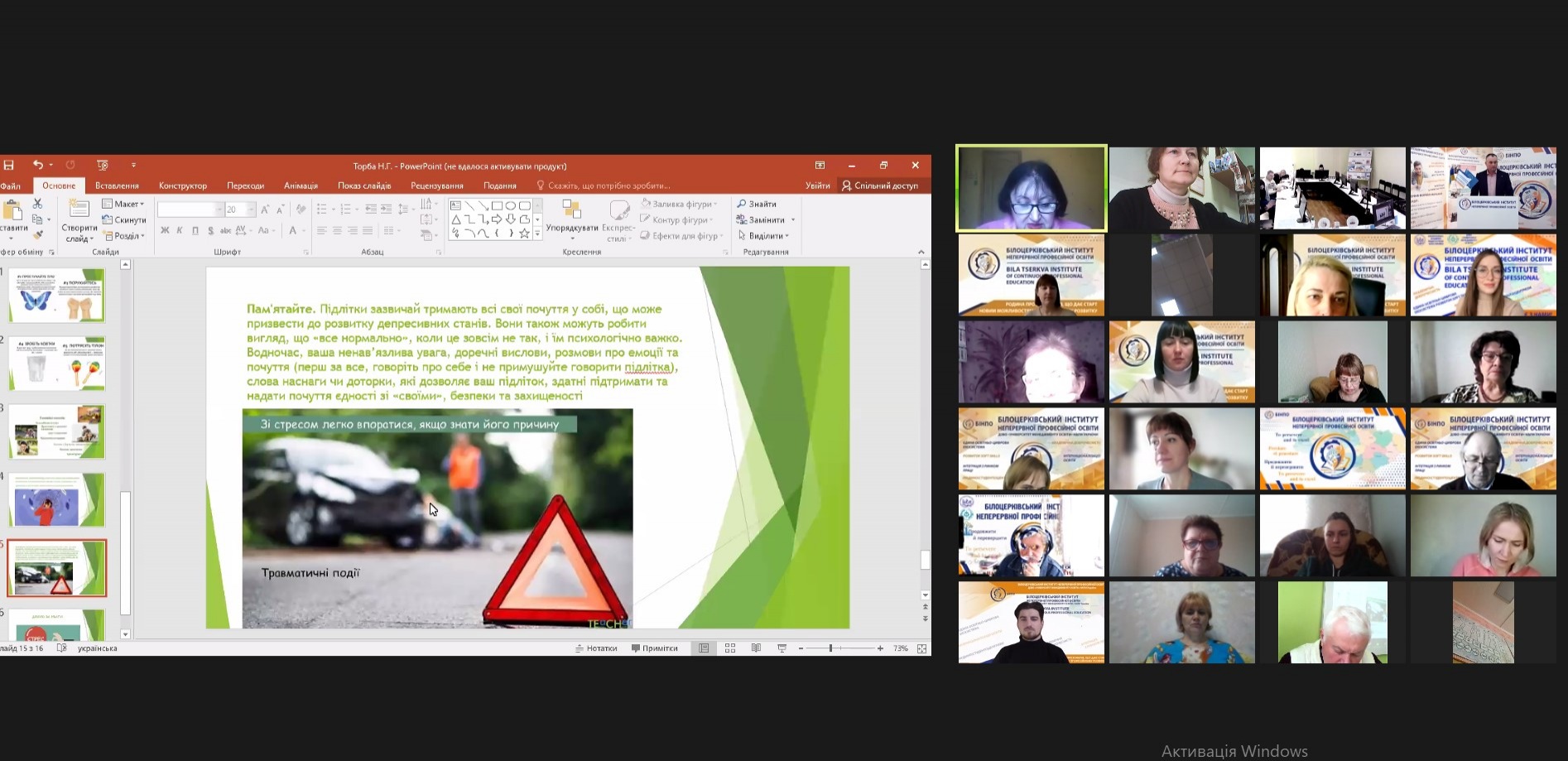Viewport: 1568px width, 761px height.
Task: Toggle italic (К) formatting
Action: coord(180,230)
